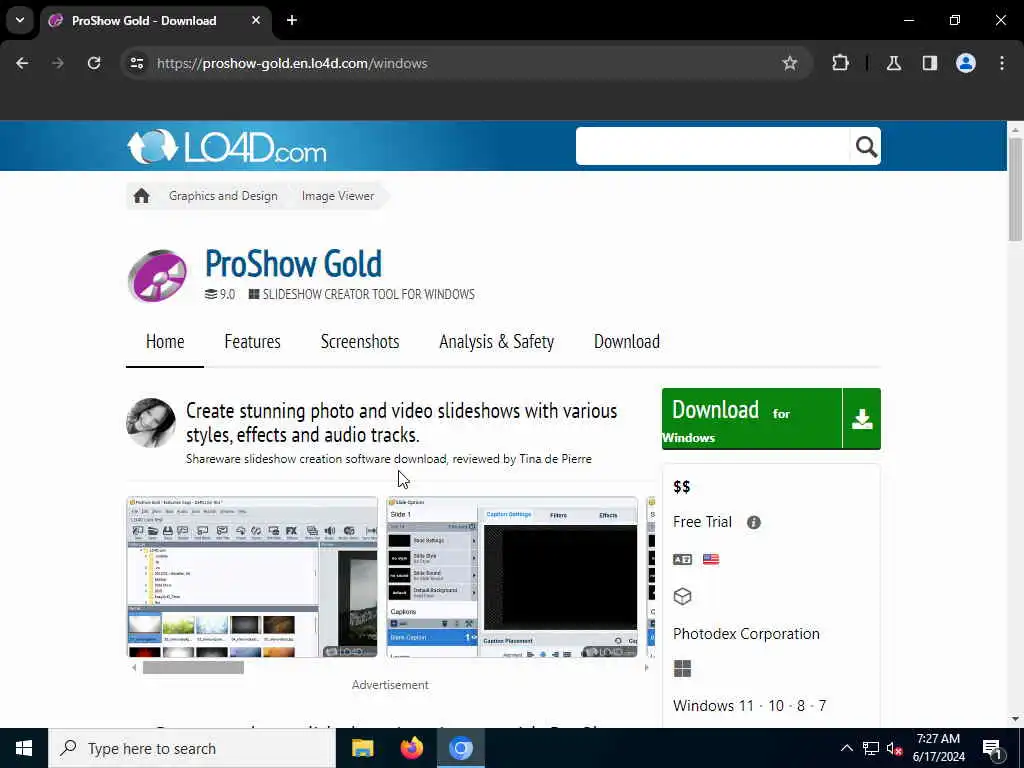Show Free Trial info icon details

(754, 522)
